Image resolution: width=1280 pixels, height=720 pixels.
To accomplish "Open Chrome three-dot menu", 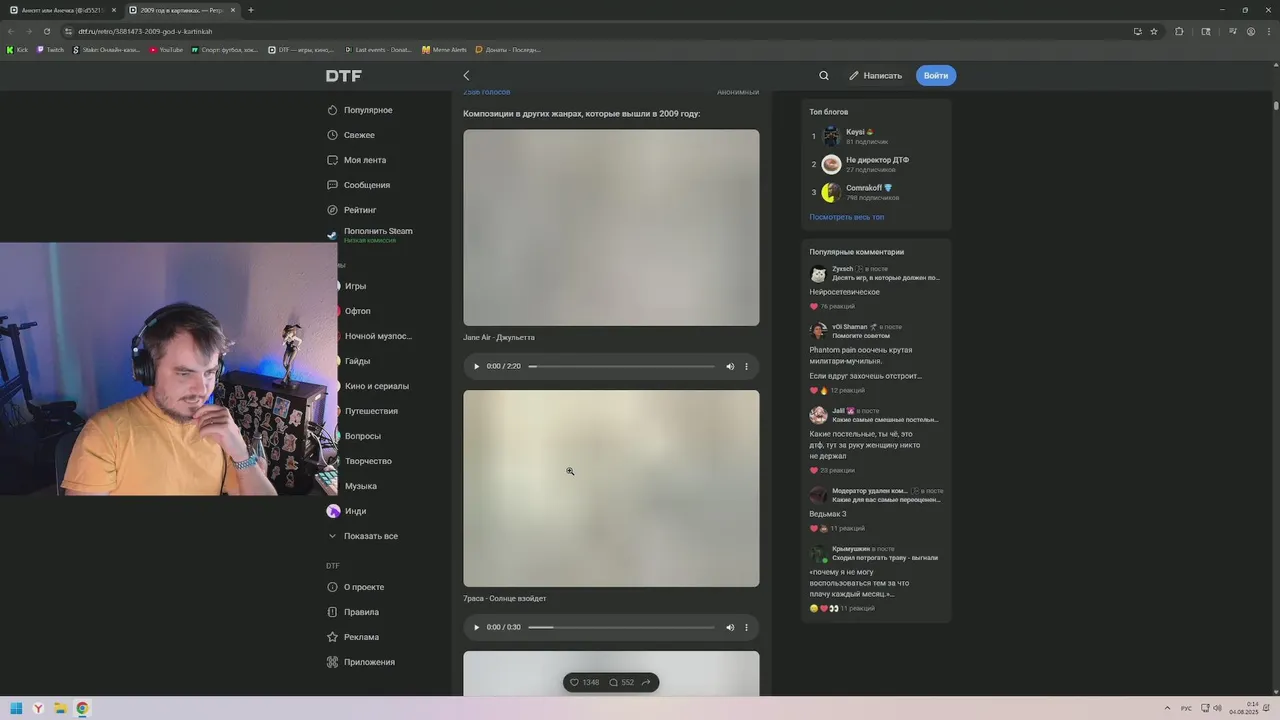I will click(x=1267, y=31).
